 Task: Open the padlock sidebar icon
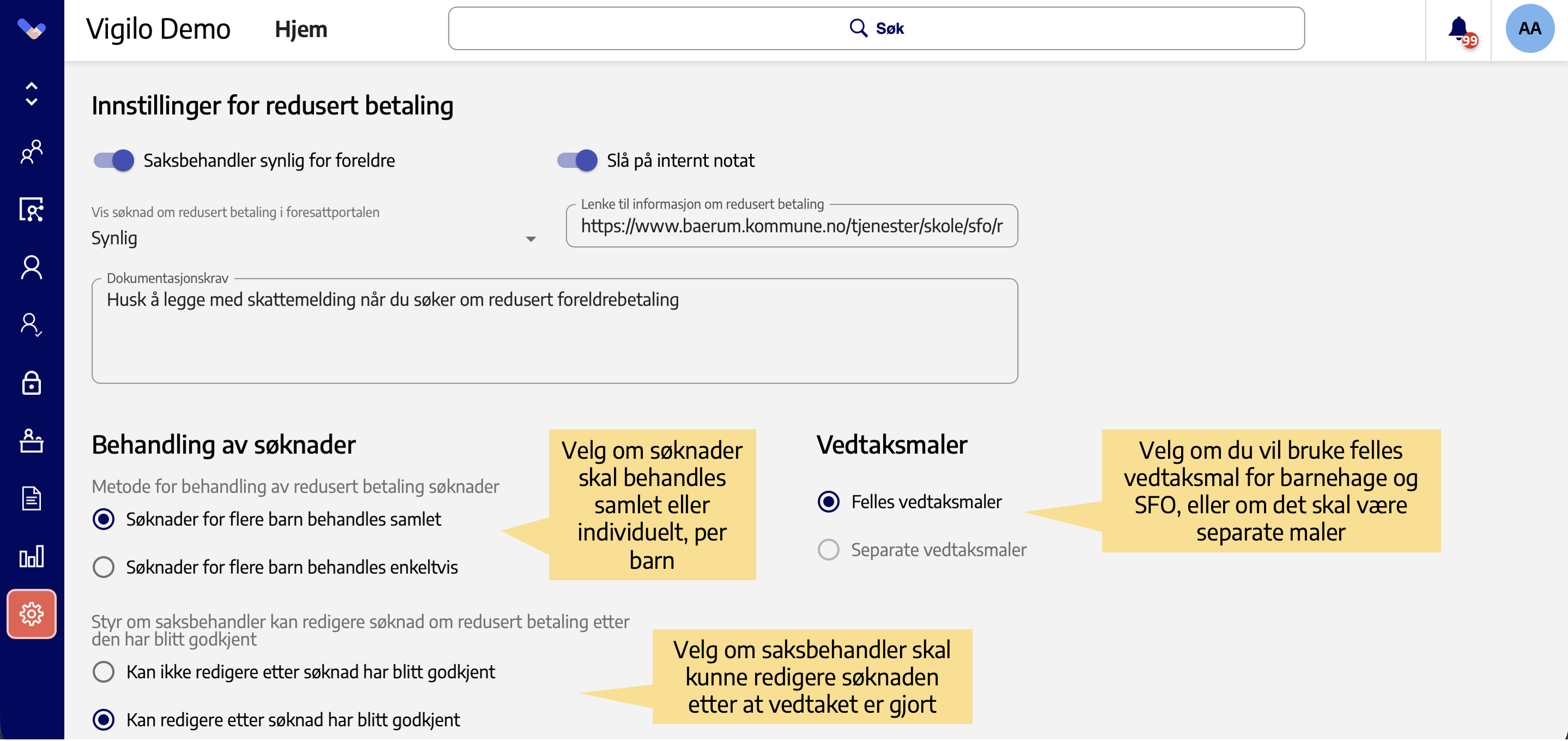coord(32,383)
